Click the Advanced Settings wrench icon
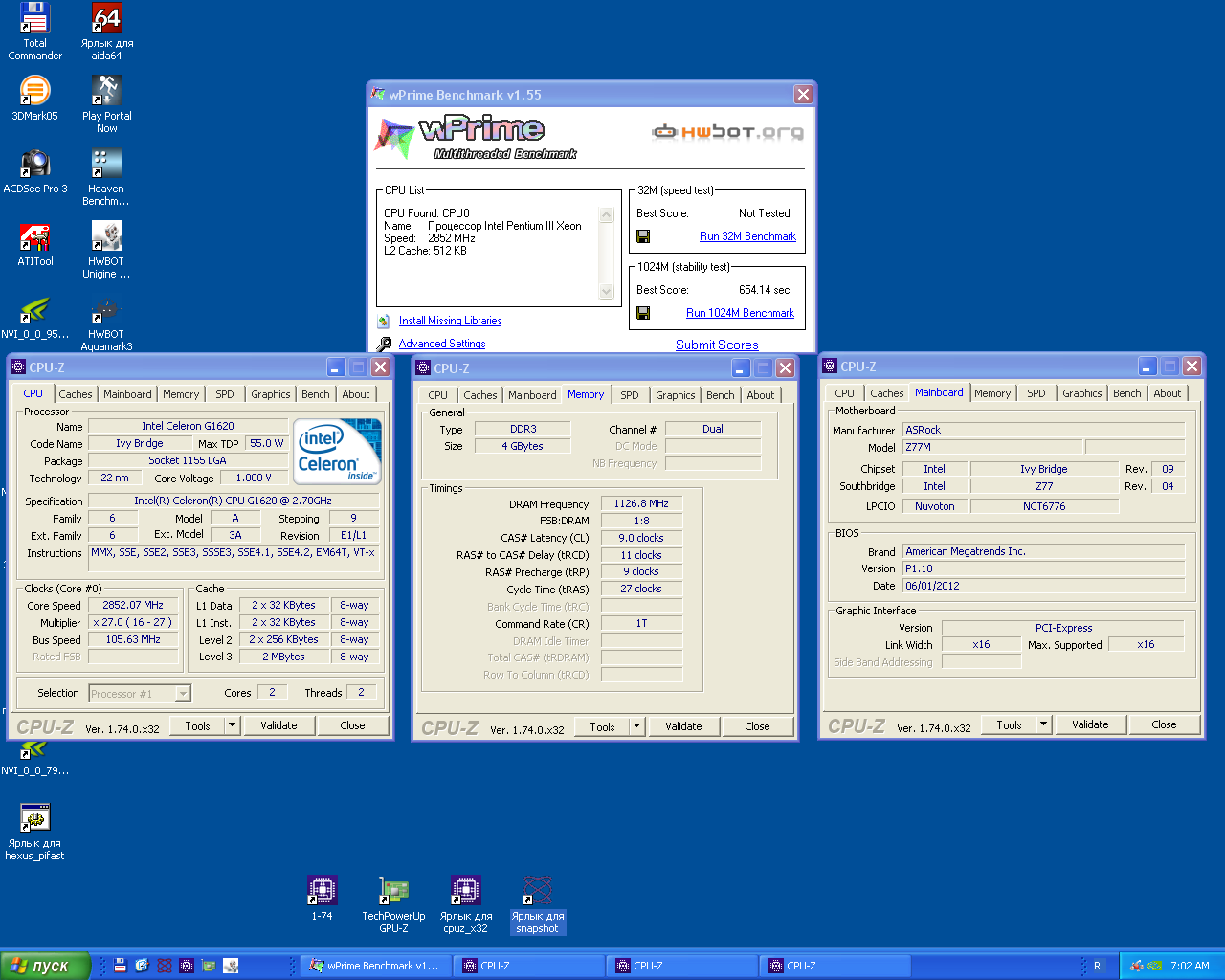This screenshot has height=980, width=1225. point(384,344)
